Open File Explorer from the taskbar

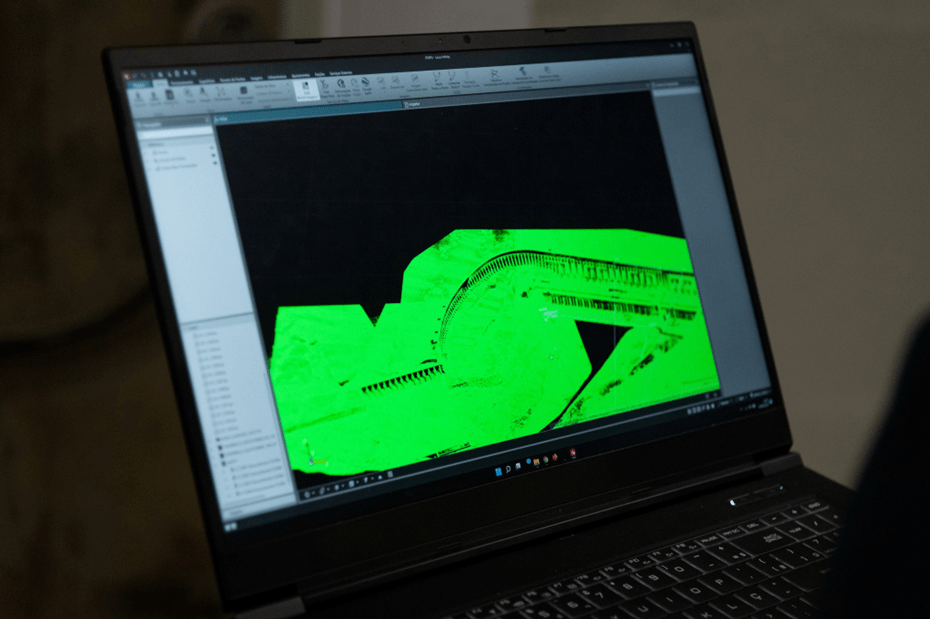coord(535,462)
